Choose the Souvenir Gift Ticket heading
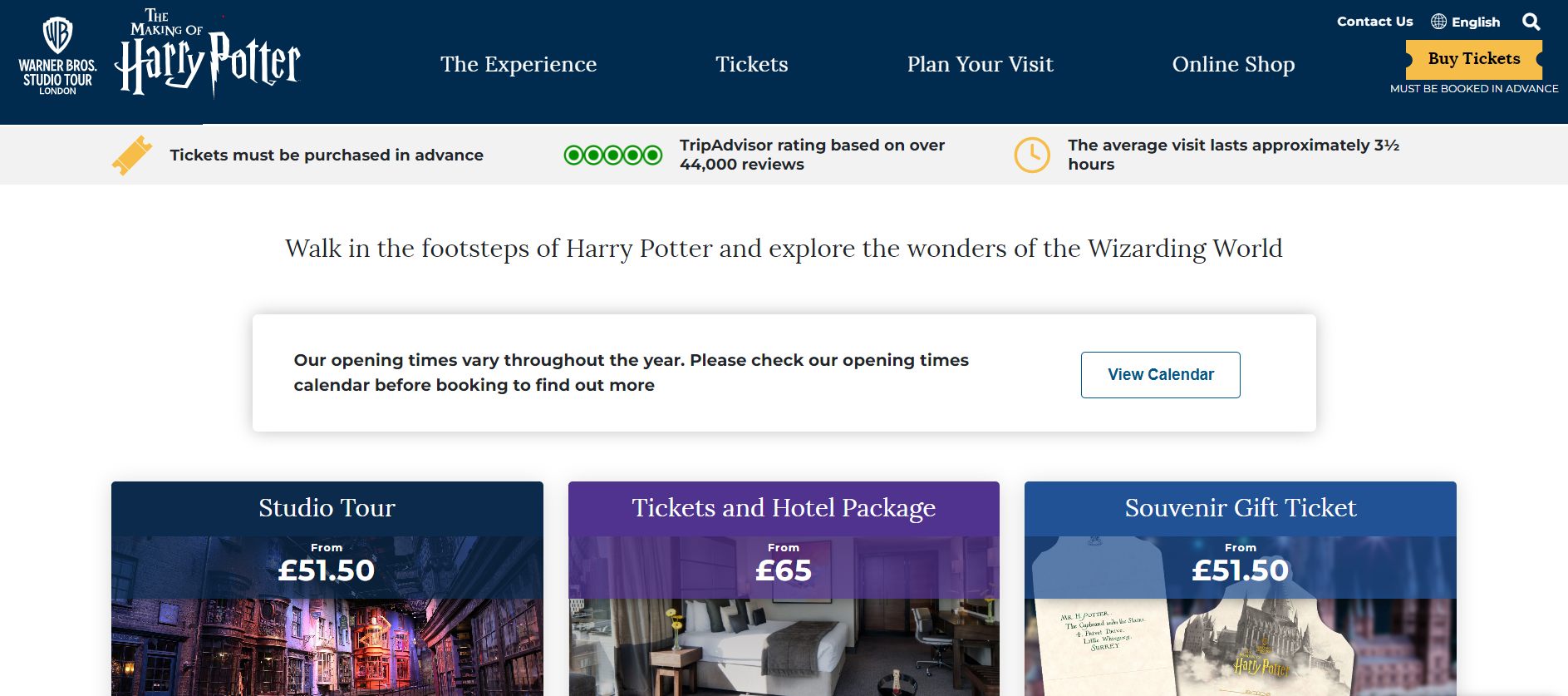Image resolution: width=1568 pixels, height=696 pixels. click(x=1240, y=508)
